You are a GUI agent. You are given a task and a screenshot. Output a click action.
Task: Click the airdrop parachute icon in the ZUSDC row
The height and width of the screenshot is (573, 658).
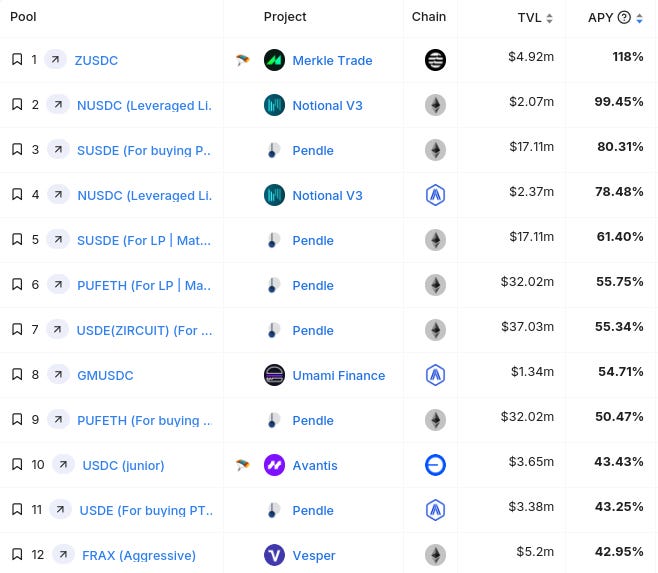243,60
